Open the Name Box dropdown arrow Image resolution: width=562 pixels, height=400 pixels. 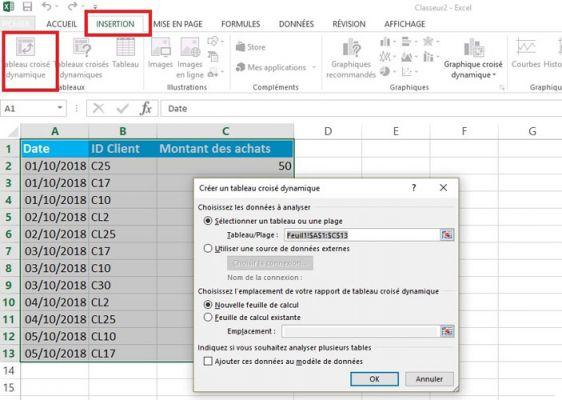[x=60, y=108]
